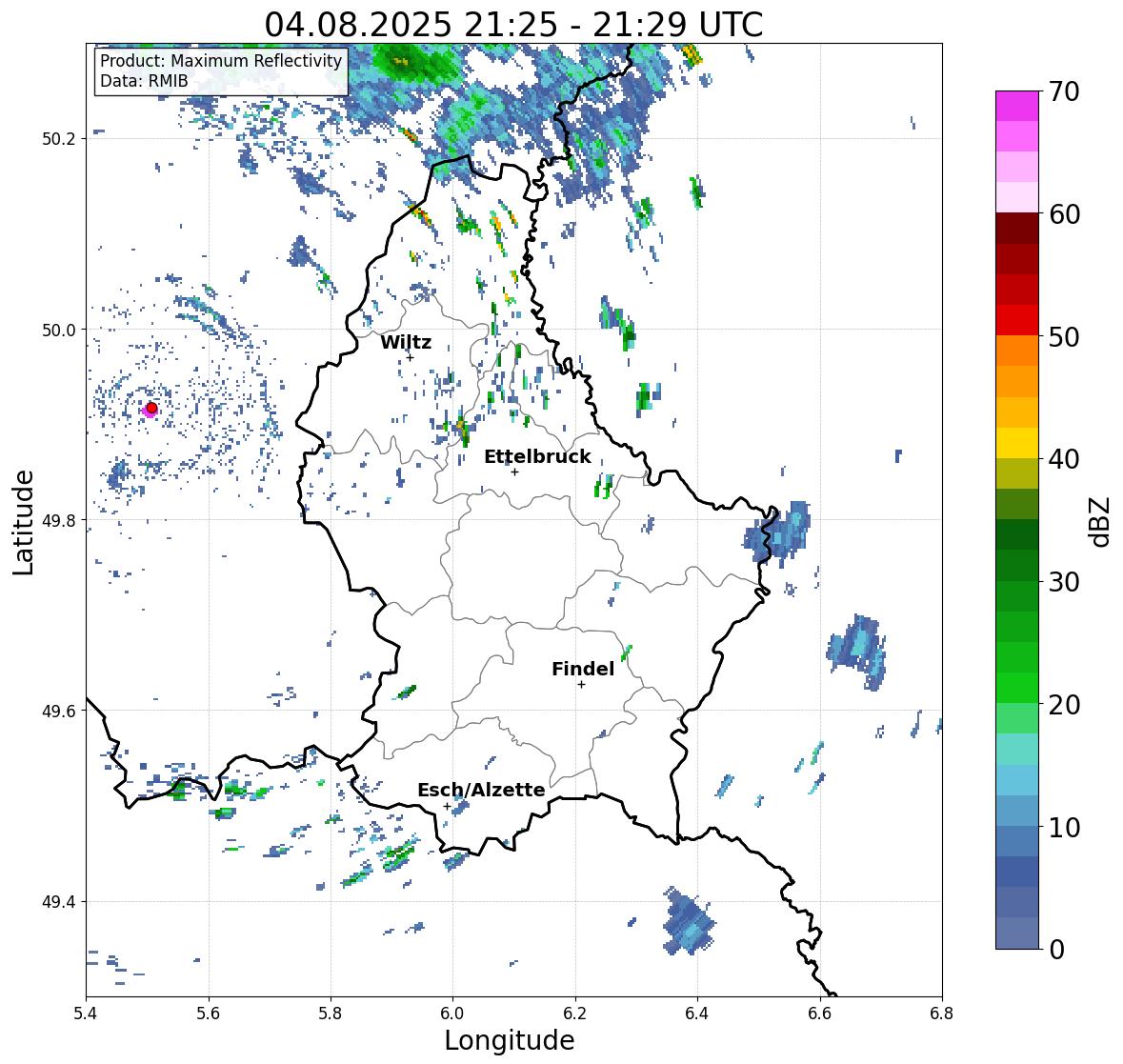Click the 50.2 latitude tick label
Screen dimensions: 1123x1064
(x=59, y=139)
